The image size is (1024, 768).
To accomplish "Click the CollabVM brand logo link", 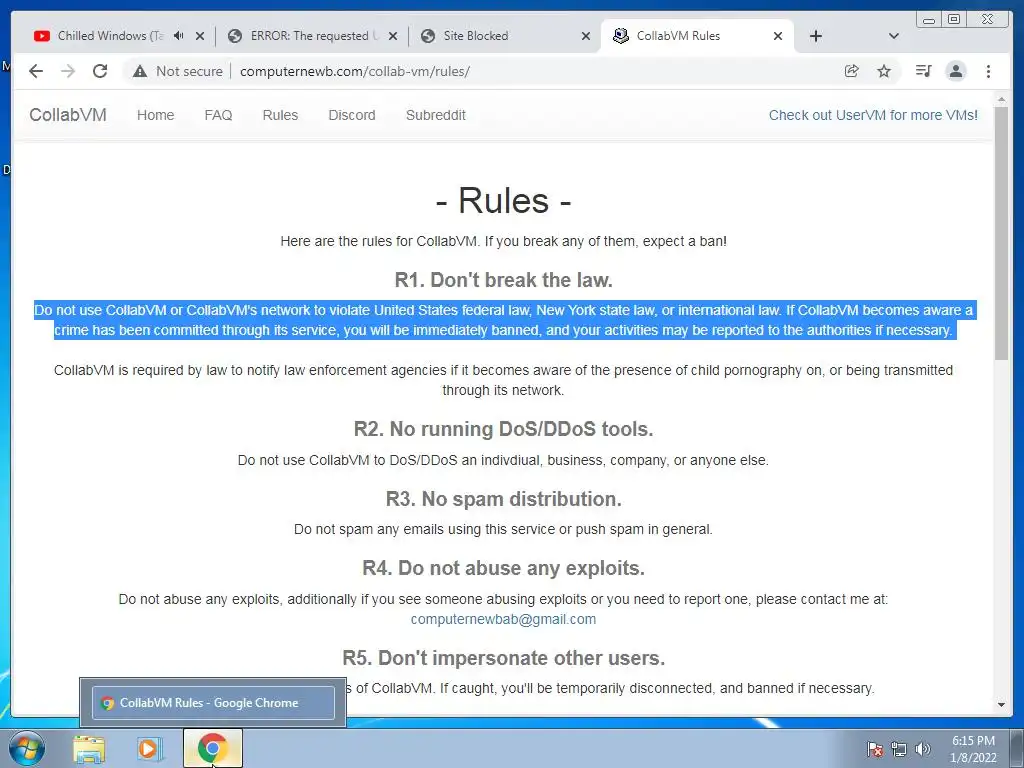I will tap(68, 115).
